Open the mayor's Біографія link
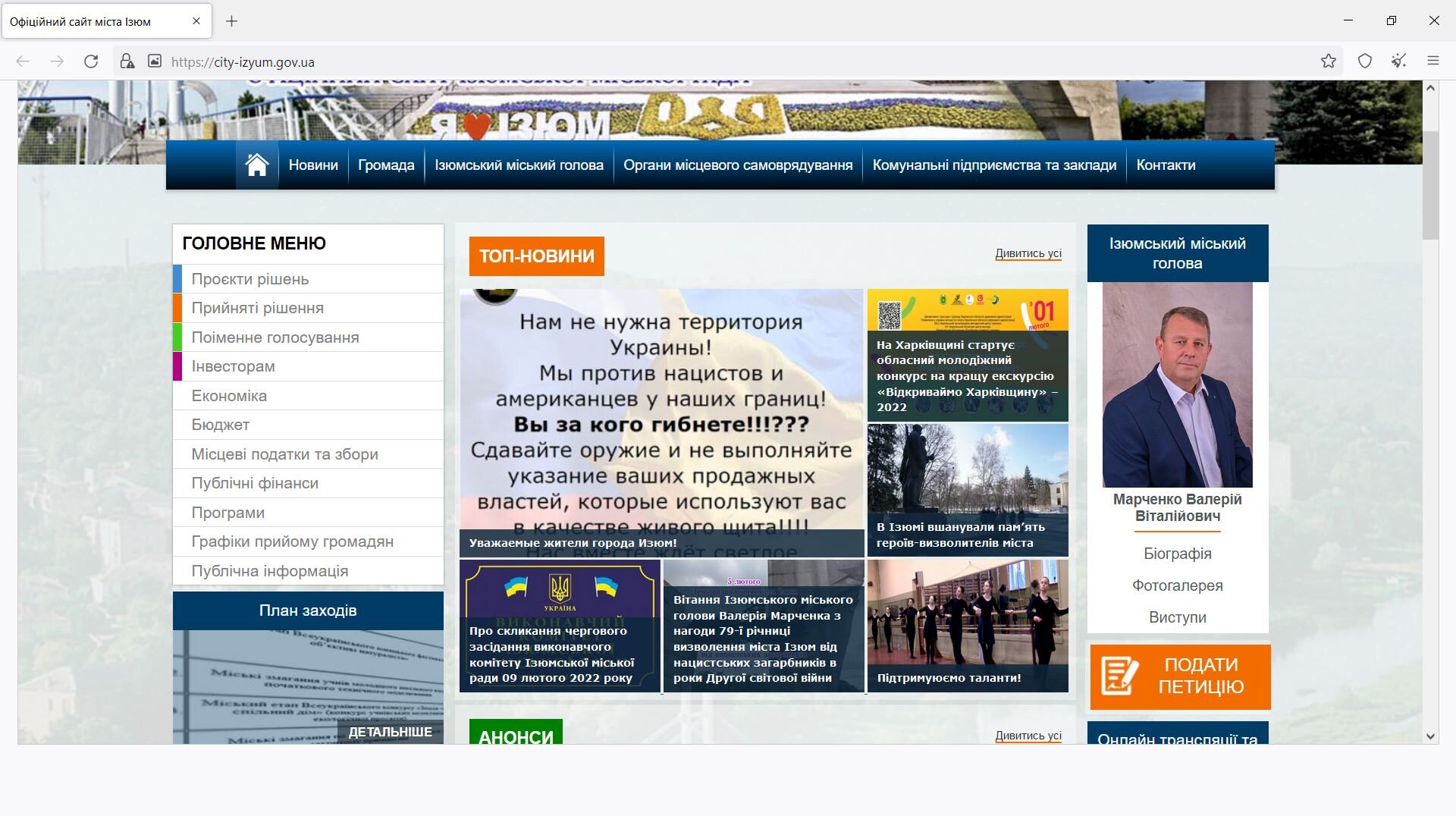 (x=1177, y=554)
